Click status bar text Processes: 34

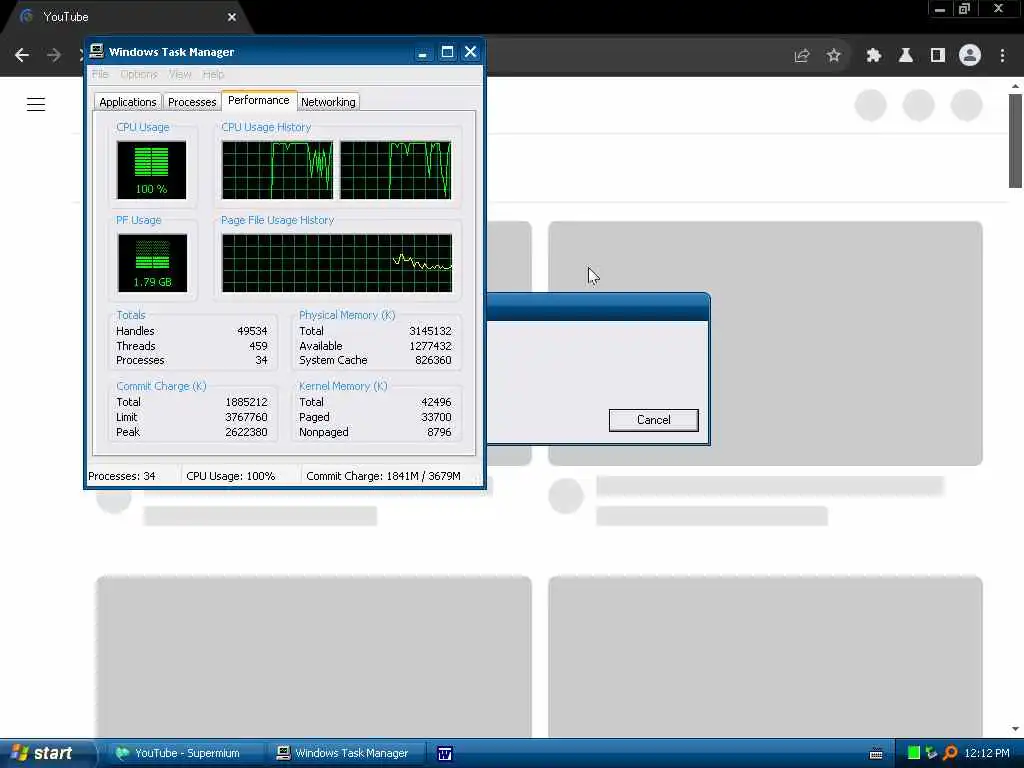[x=121, y=476]
